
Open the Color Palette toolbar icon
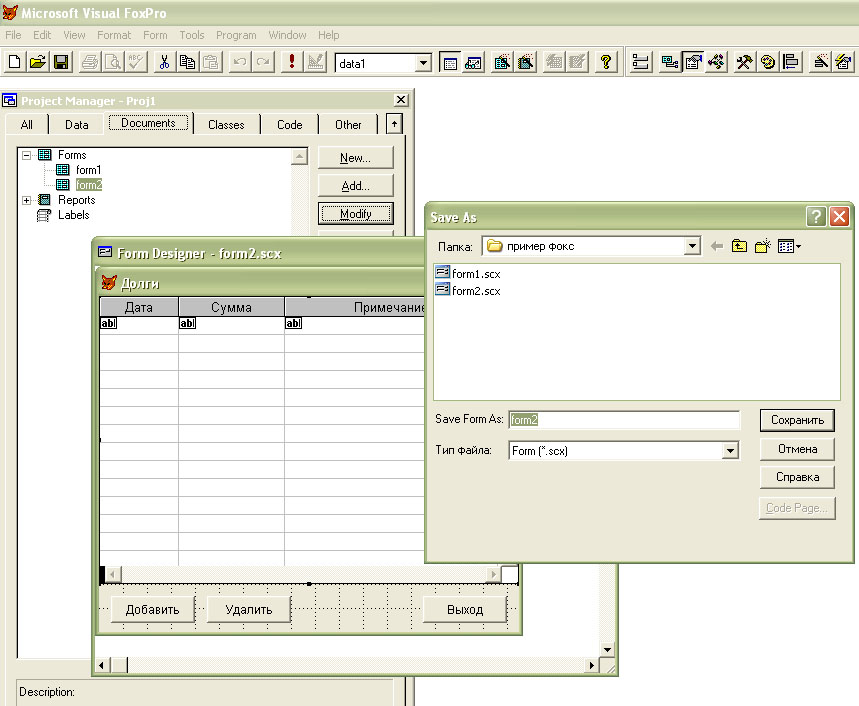768,62
